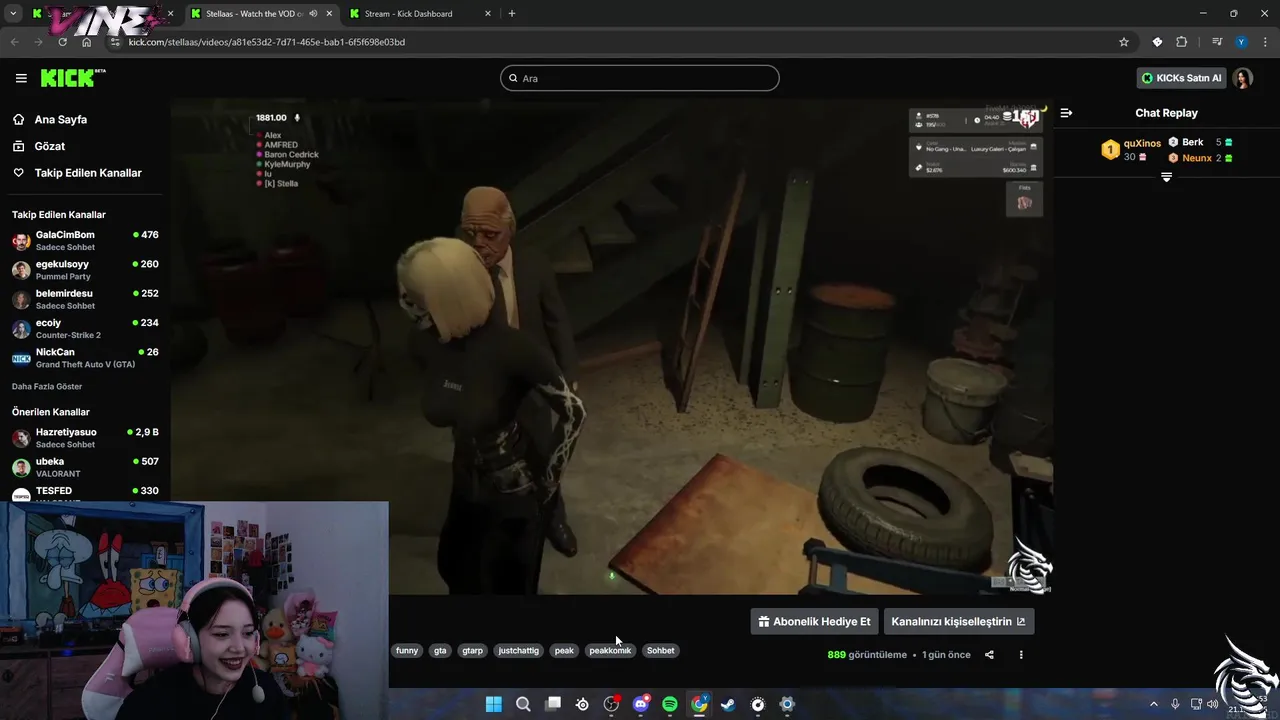Go to Ana Sayfa in the sidebar

tap(61, 119)
